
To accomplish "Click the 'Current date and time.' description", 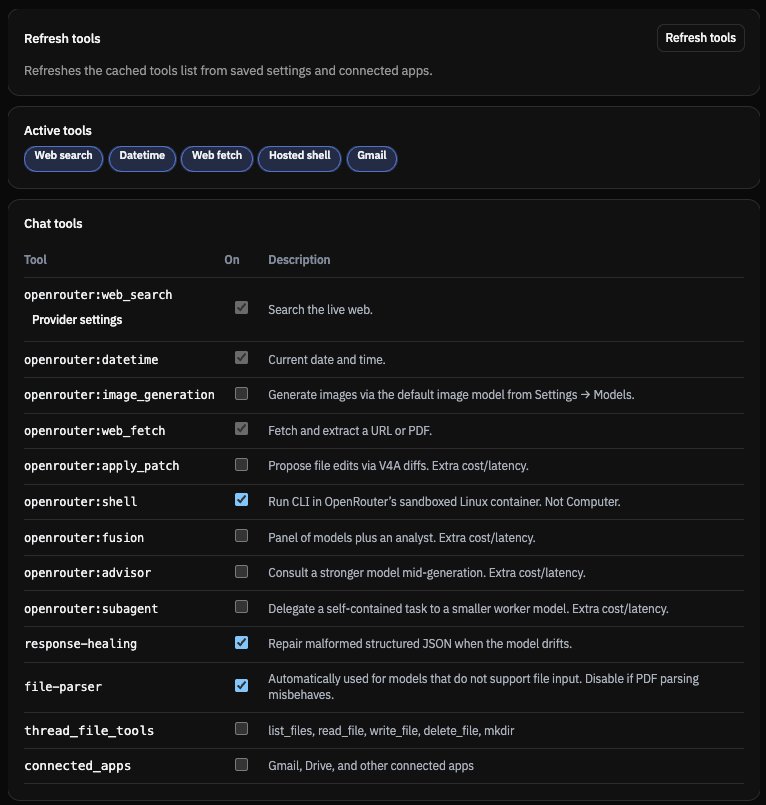I will [327, 359].
